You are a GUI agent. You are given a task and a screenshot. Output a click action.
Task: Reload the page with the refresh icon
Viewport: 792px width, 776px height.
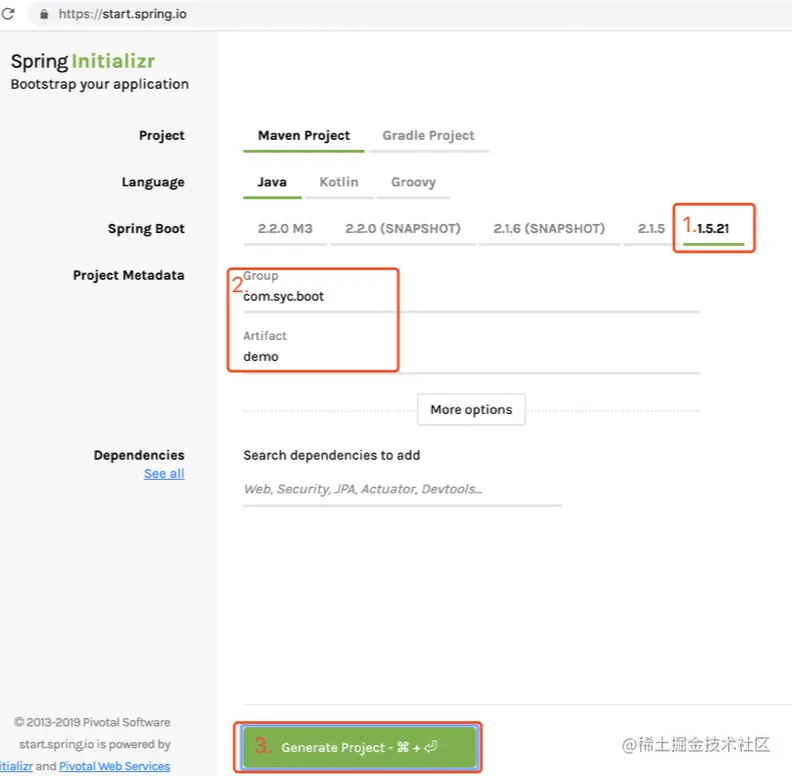(8, 13)
